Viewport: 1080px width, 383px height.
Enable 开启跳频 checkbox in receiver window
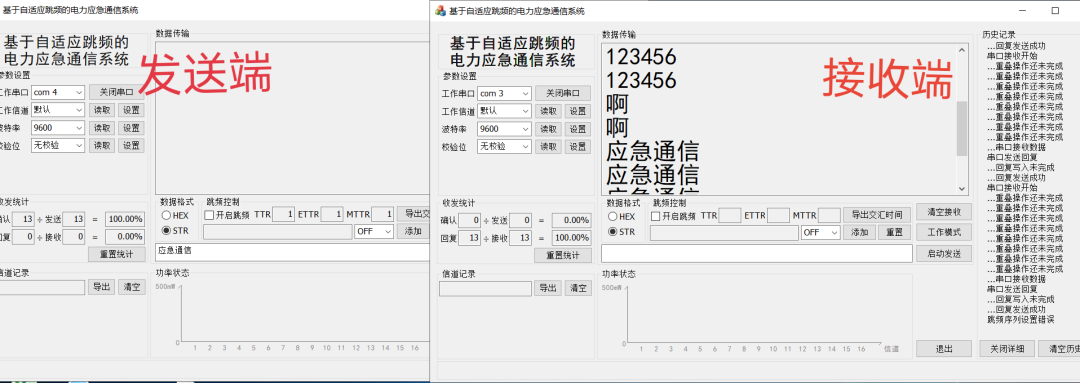point(656,216)
